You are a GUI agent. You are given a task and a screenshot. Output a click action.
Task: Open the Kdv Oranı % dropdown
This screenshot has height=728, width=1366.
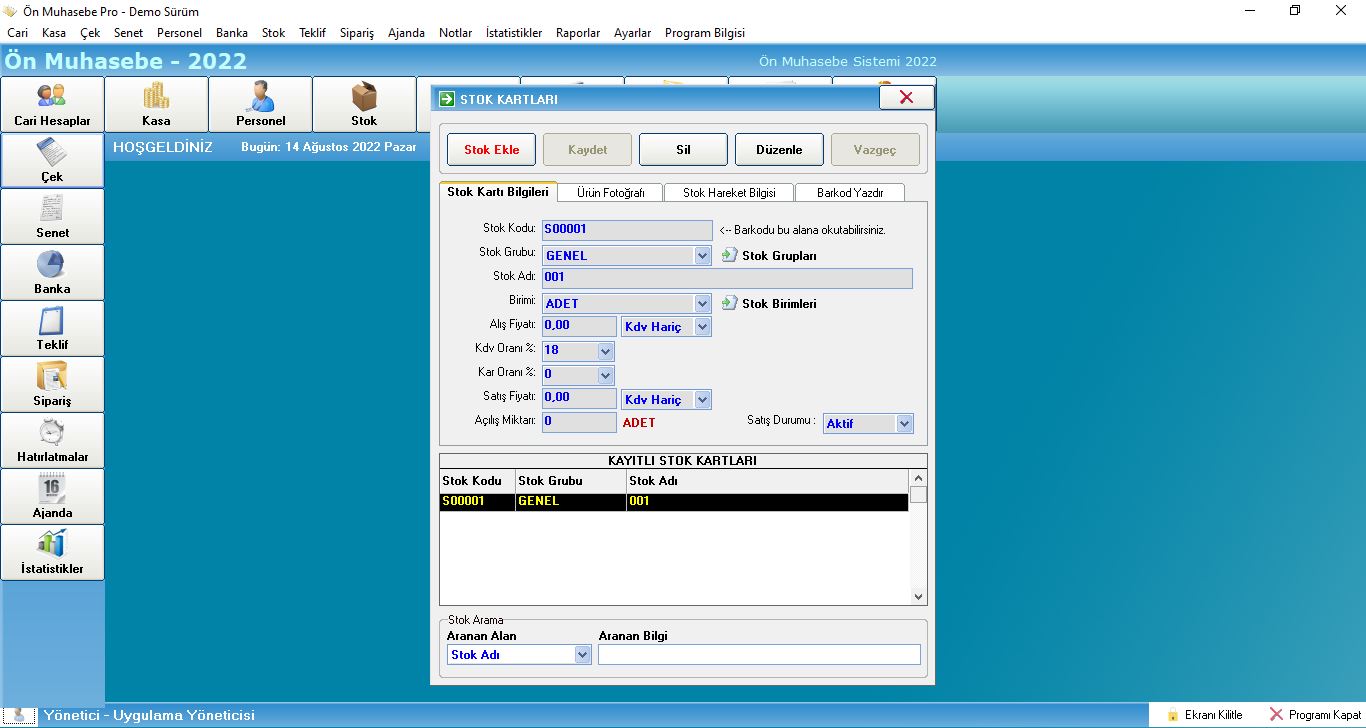point(605,351)
